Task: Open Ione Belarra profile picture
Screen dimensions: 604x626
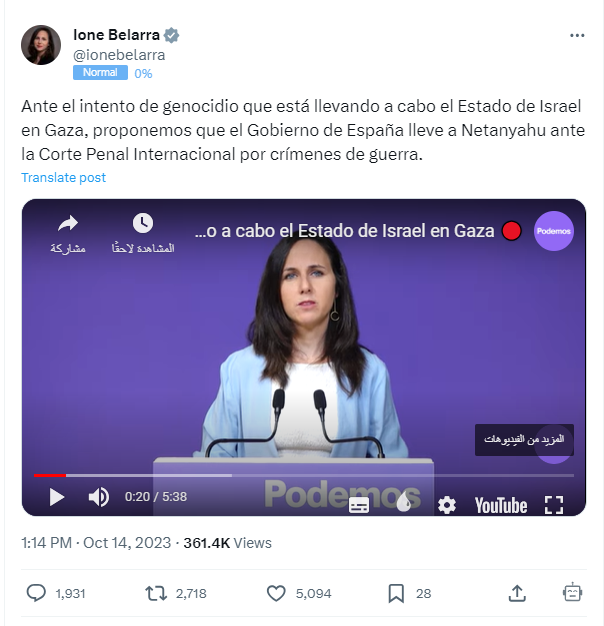Action: tap(41, 45)
